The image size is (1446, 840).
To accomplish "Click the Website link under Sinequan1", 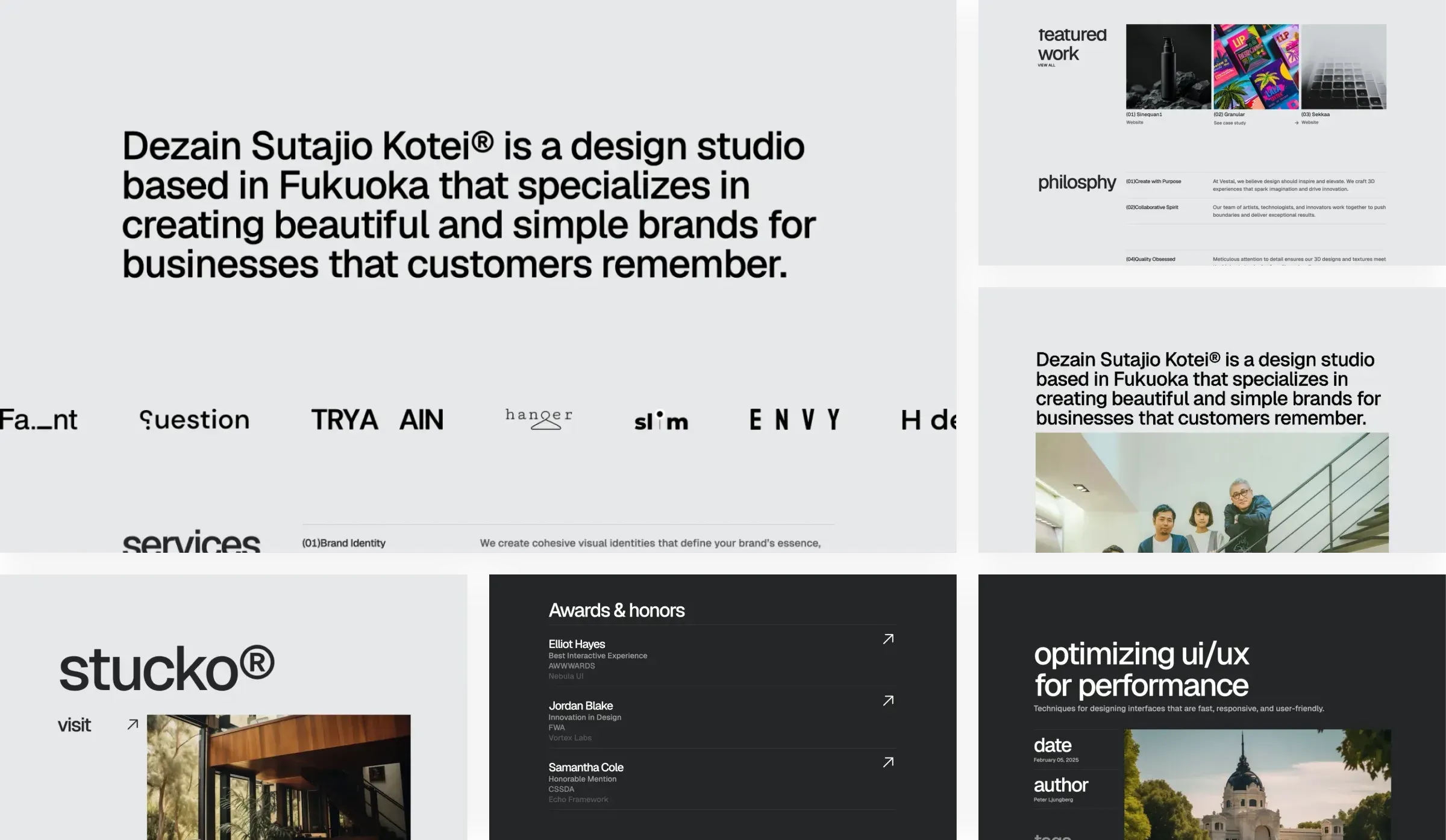I will pyautogui.click(x=1135, y=122).
